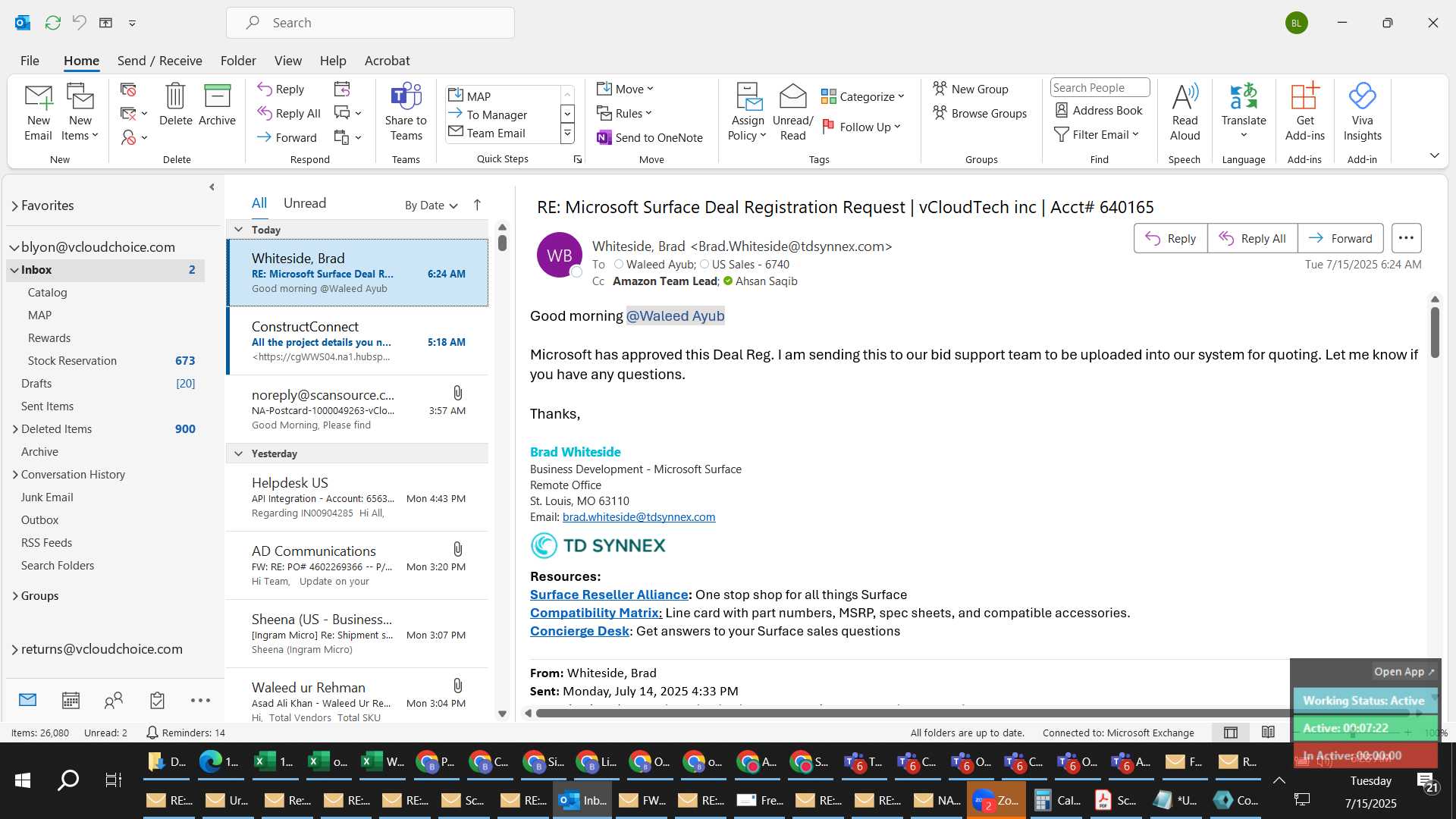
Task: Click Send to OneNote
Action: tap(650, 137)
